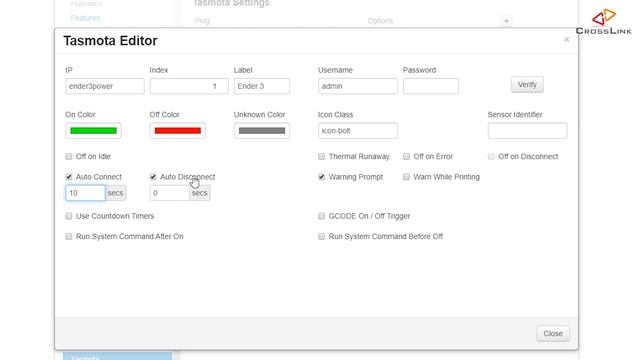The image size is (640, 360).
Task: Click the Username field containing admin
Action: coord(358,86)
